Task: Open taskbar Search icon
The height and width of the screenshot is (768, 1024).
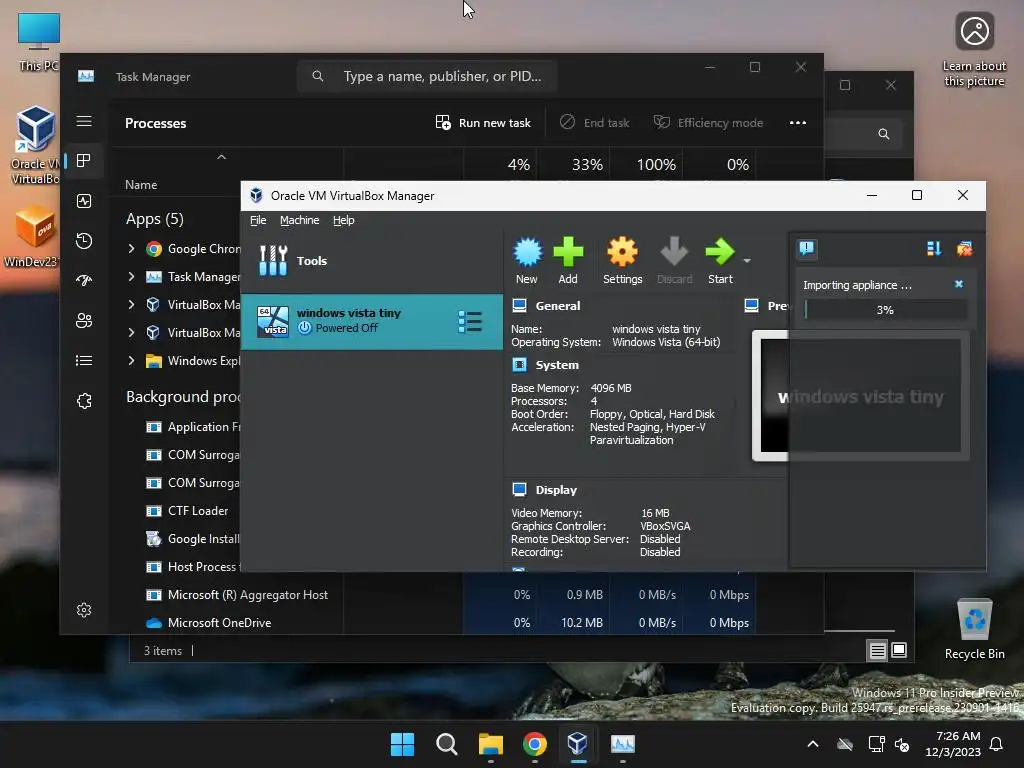Action: [447, 744]
